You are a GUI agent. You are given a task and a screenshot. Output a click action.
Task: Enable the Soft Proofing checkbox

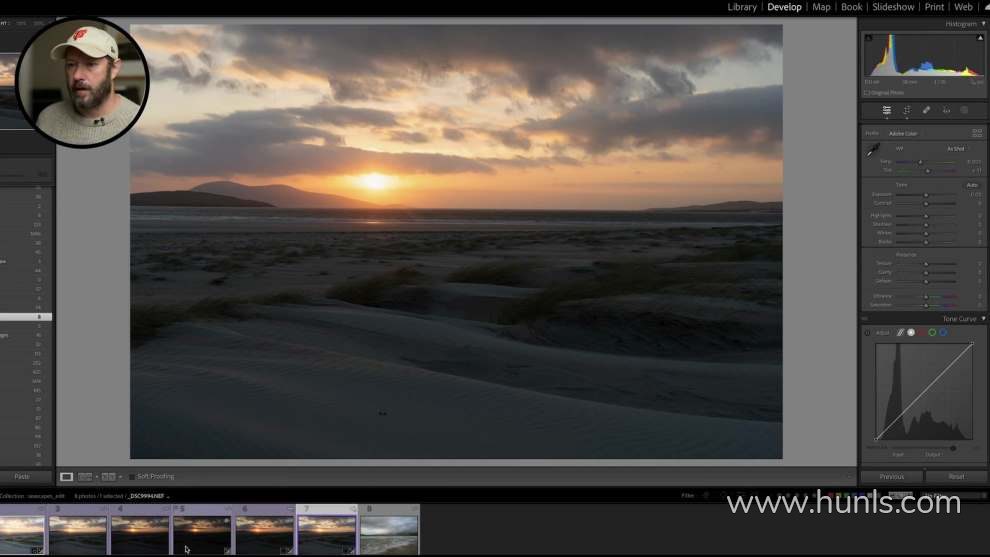coord(132,477)
